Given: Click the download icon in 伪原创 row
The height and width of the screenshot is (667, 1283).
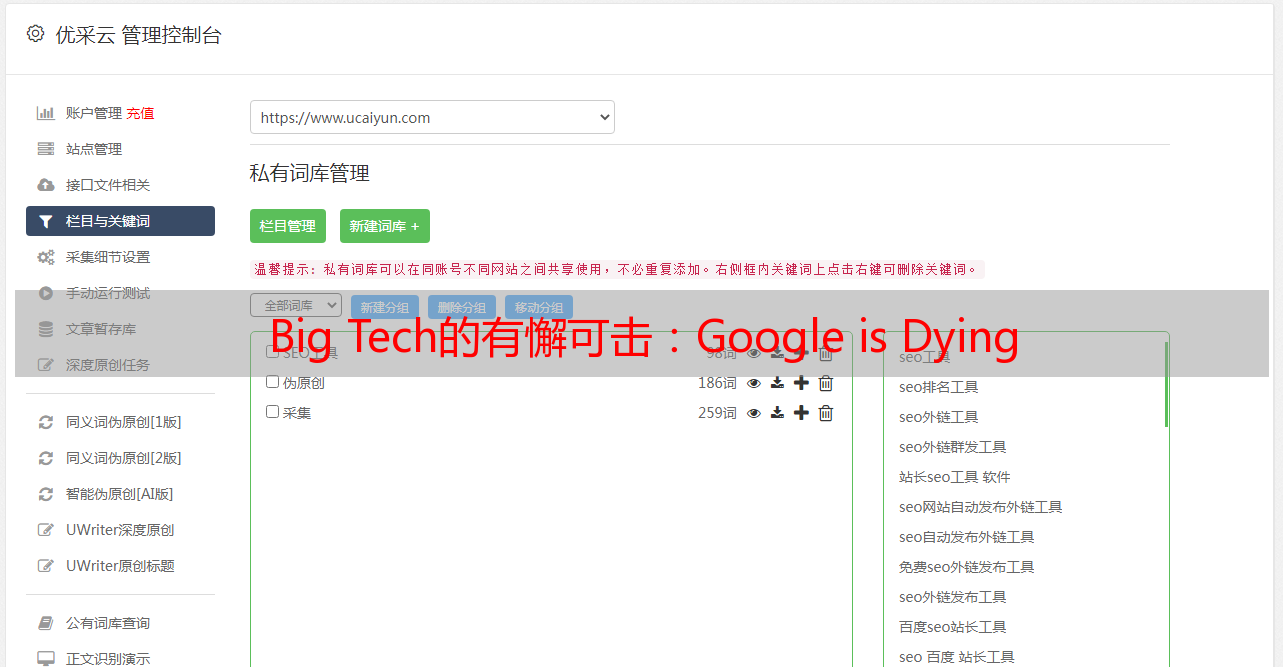Looking at the screenshot, I should coord(777,383).
